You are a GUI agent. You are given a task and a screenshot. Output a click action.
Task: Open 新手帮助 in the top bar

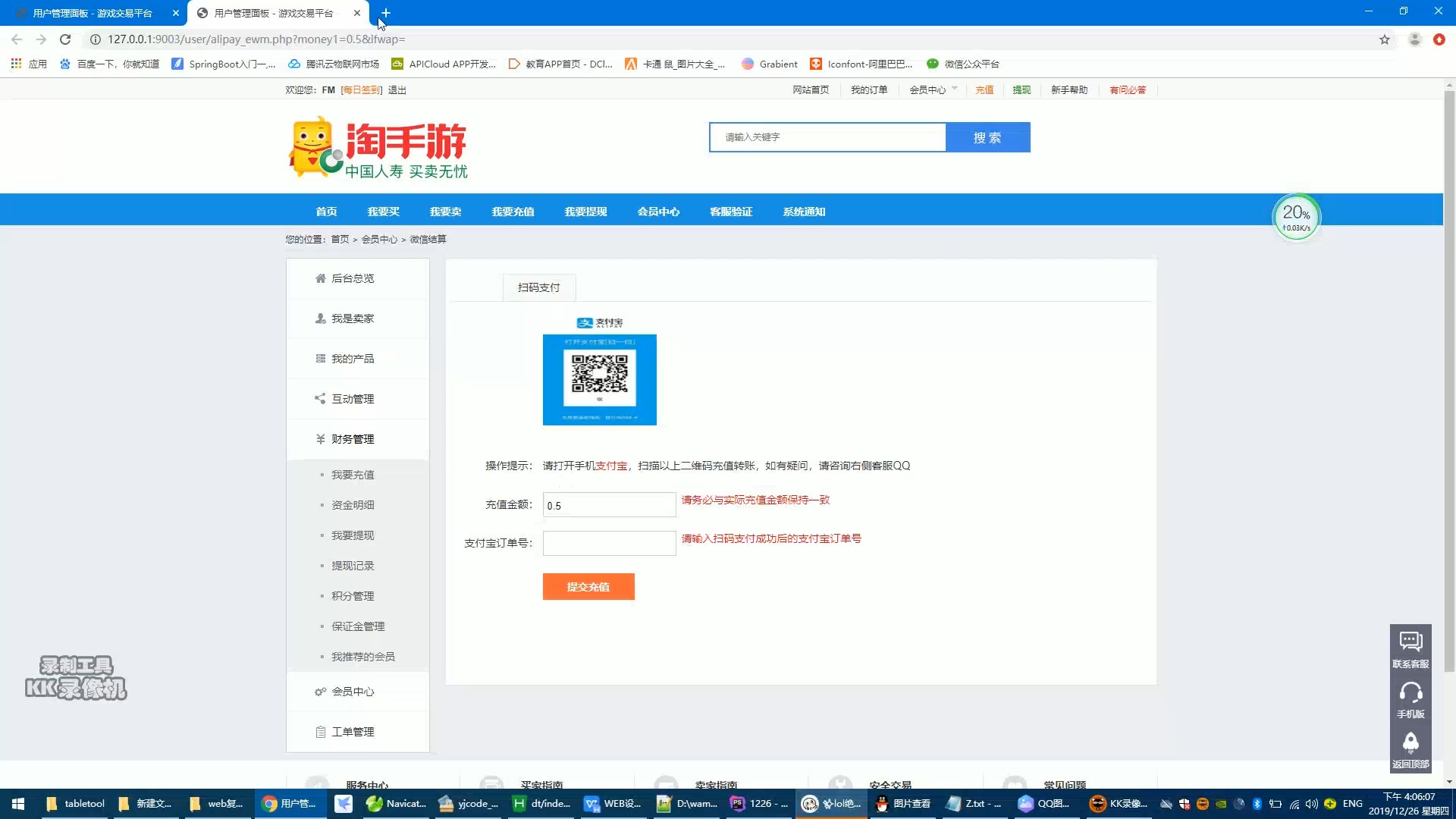1069,89
